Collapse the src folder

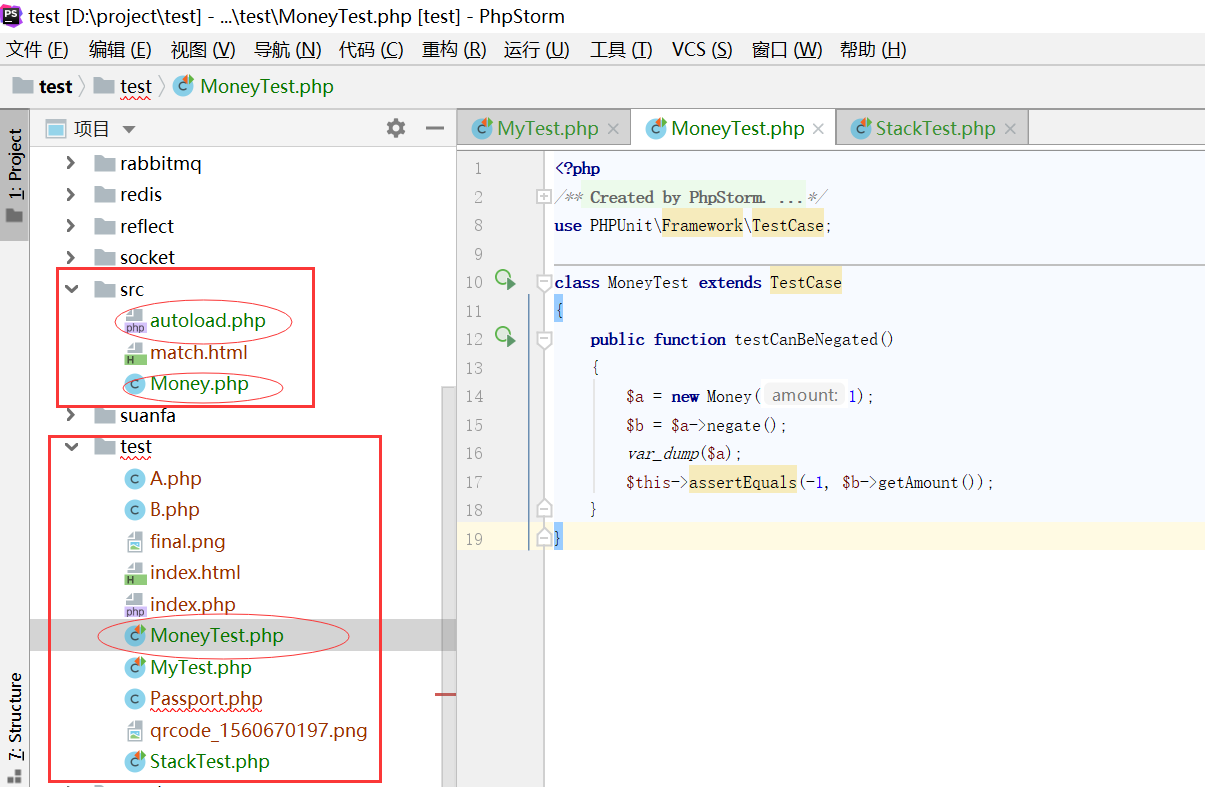coord(69,289)
